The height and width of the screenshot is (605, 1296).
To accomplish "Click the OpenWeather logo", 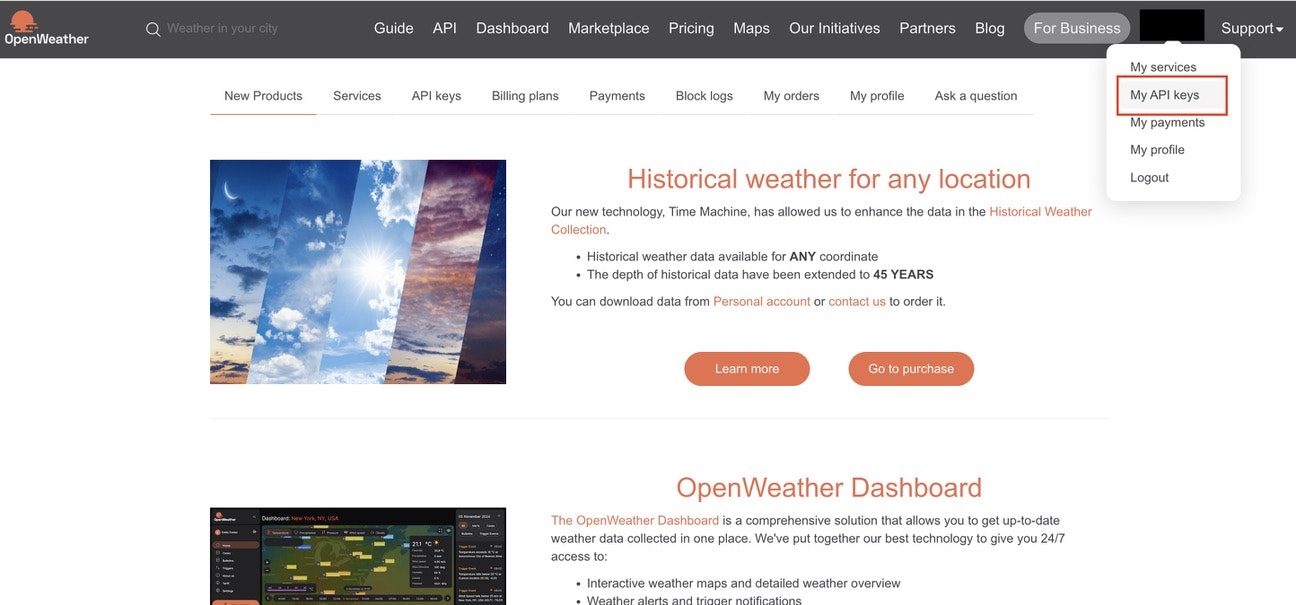I will coord(46,28).
